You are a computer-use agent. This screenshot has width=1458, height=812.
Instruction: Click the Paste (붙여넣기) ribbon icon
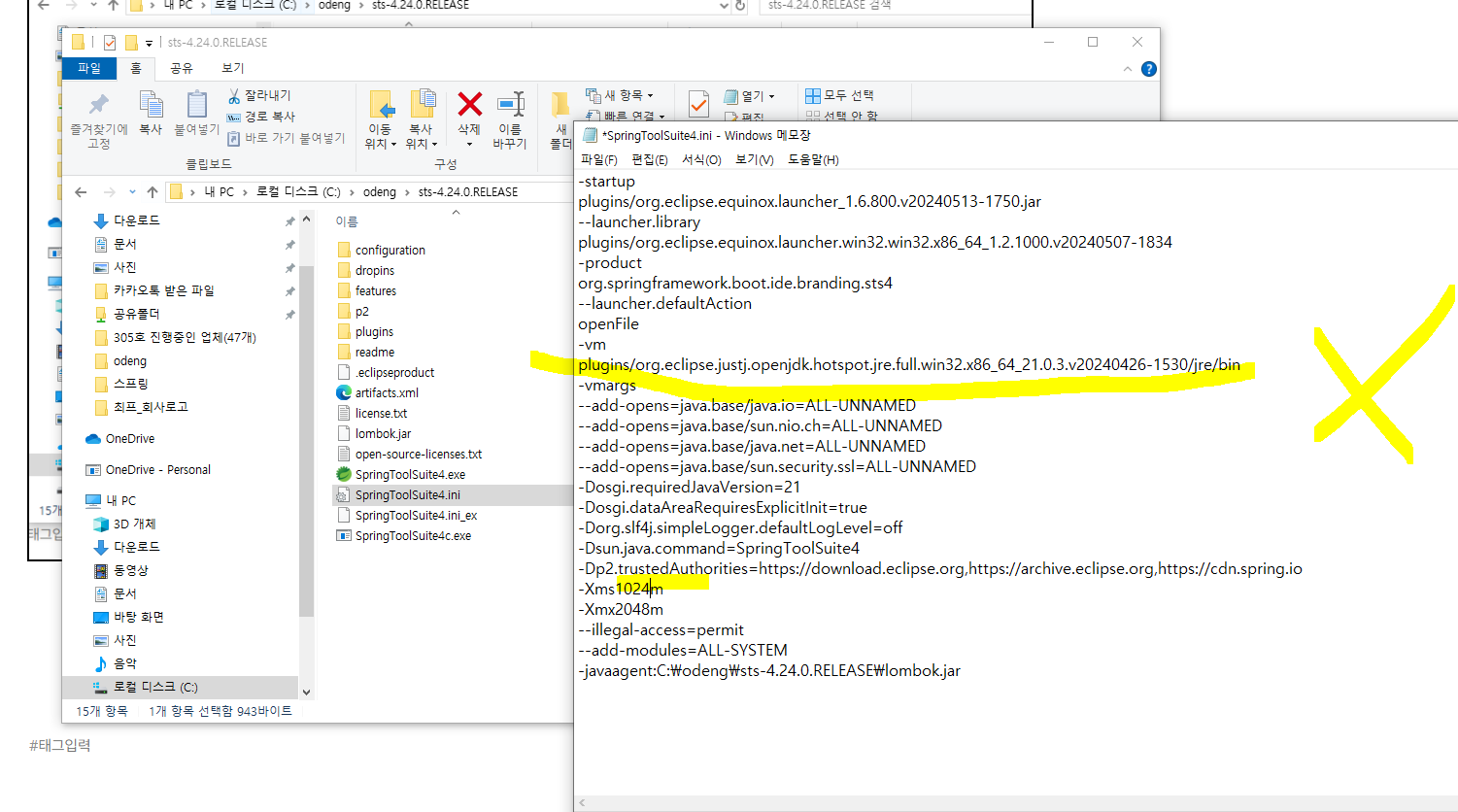coord(197,104)
